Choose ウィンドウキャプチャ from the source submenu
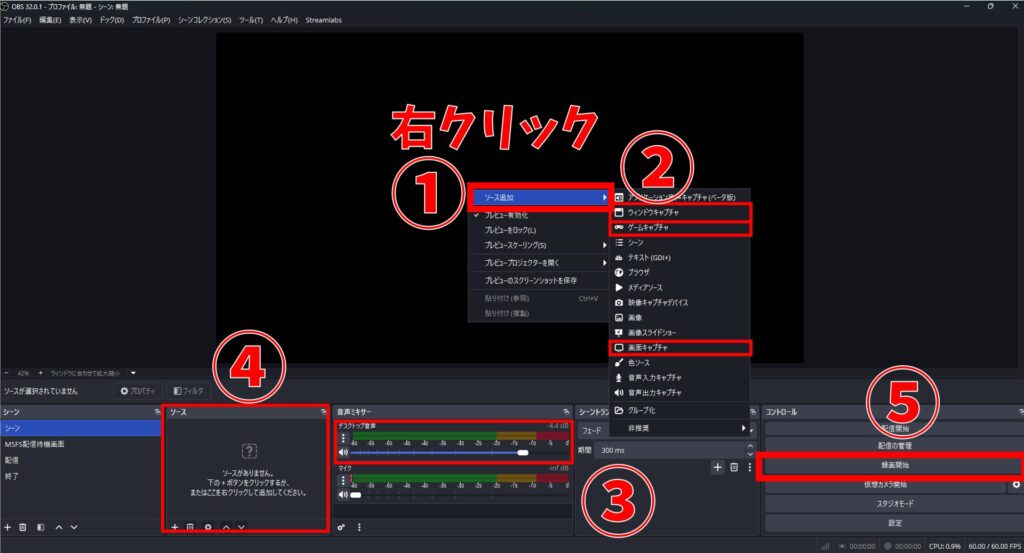 click(x=679, y=212)
